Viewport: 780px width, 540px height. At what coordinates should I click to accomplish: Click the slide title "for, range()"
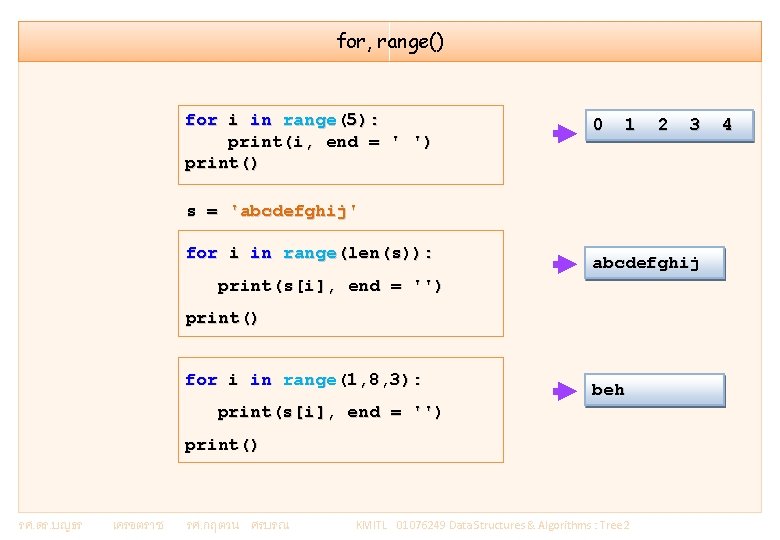coord(390,42)
